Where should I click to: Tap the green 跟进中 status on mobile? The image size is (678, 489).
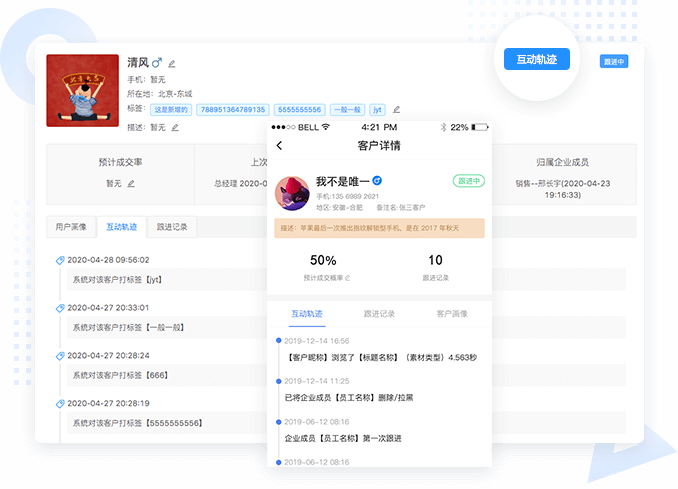tap(468, 181)
